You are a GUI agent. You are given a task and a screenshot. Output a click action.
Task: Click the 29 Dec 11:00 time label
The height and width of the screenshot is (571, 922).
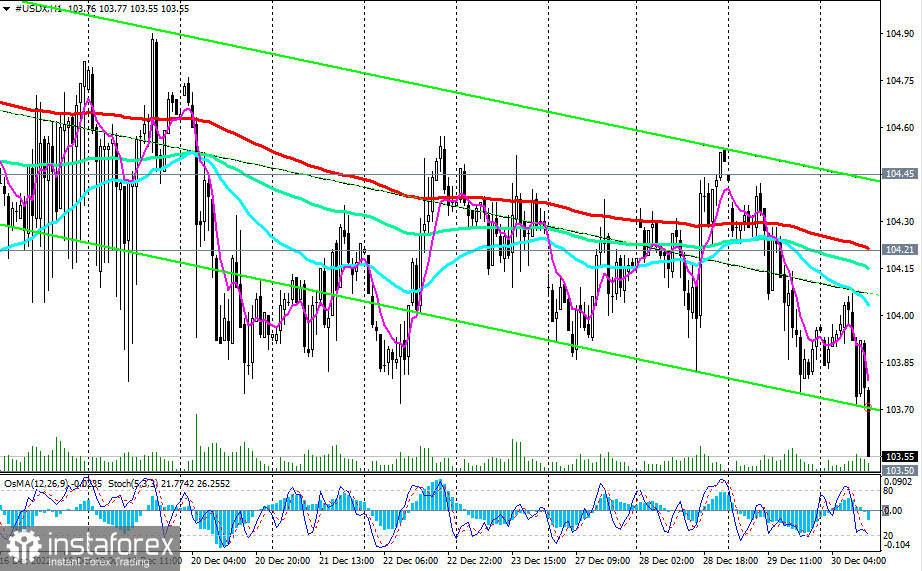(x=794, y=560)
